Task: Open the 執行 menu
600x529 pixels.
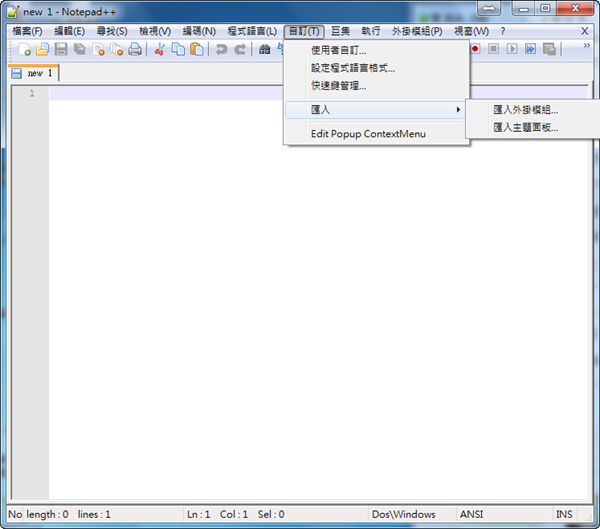Action: point(371,31)
